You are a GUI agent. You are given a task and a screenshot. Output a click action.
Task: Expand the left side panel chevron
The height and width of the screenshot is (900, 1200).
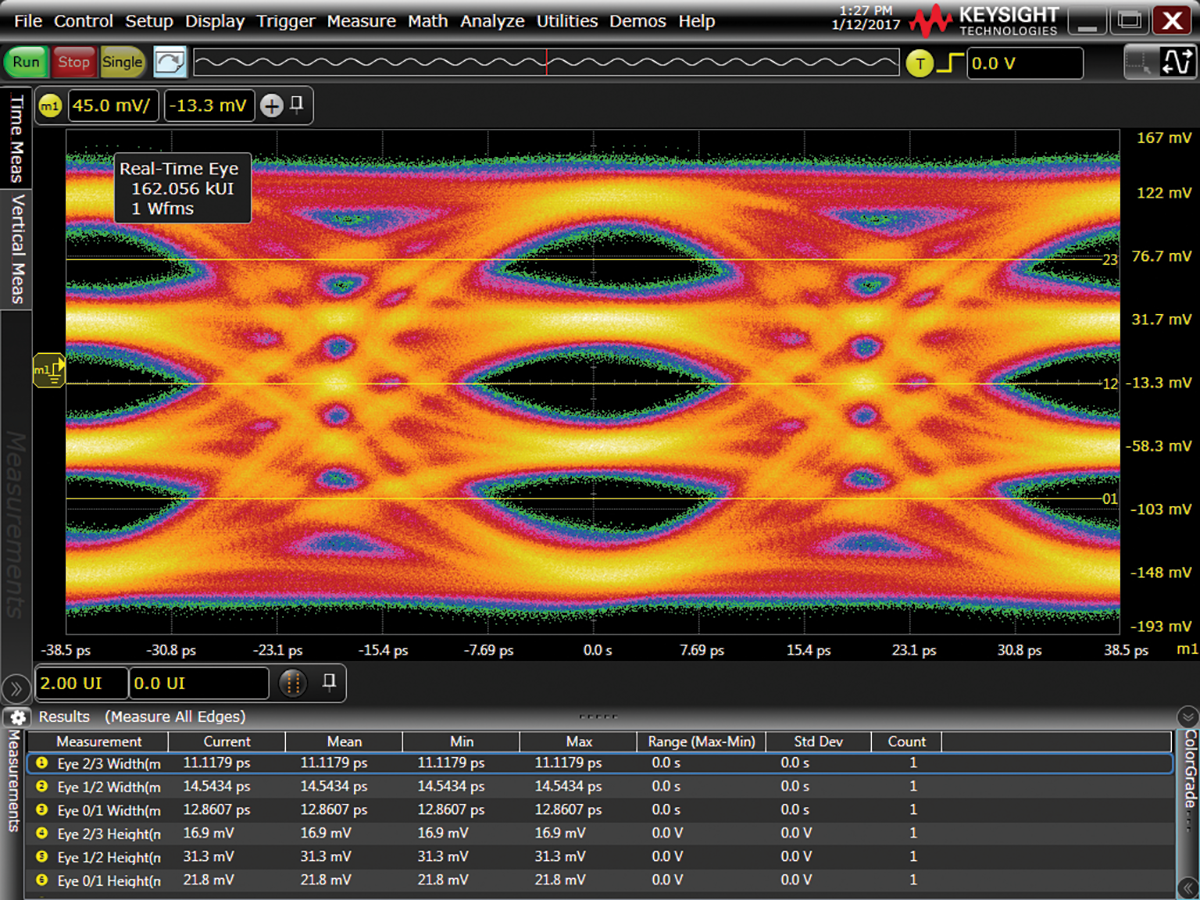tap(17, 687)
